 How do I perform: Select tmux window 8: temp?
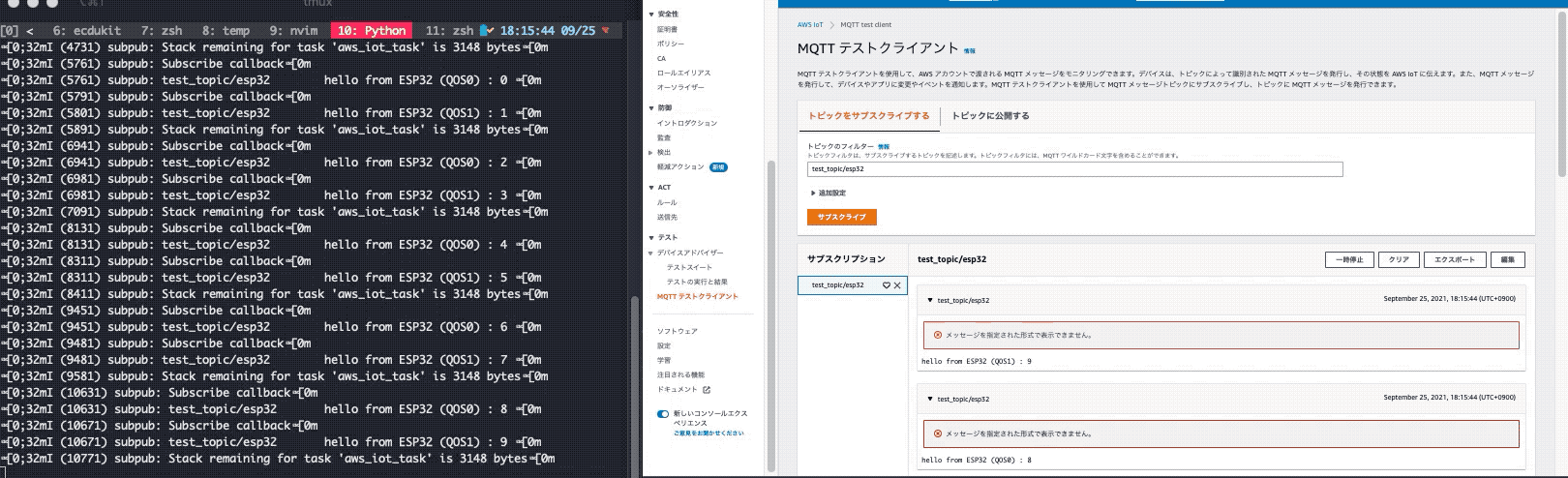pos(226,31)
